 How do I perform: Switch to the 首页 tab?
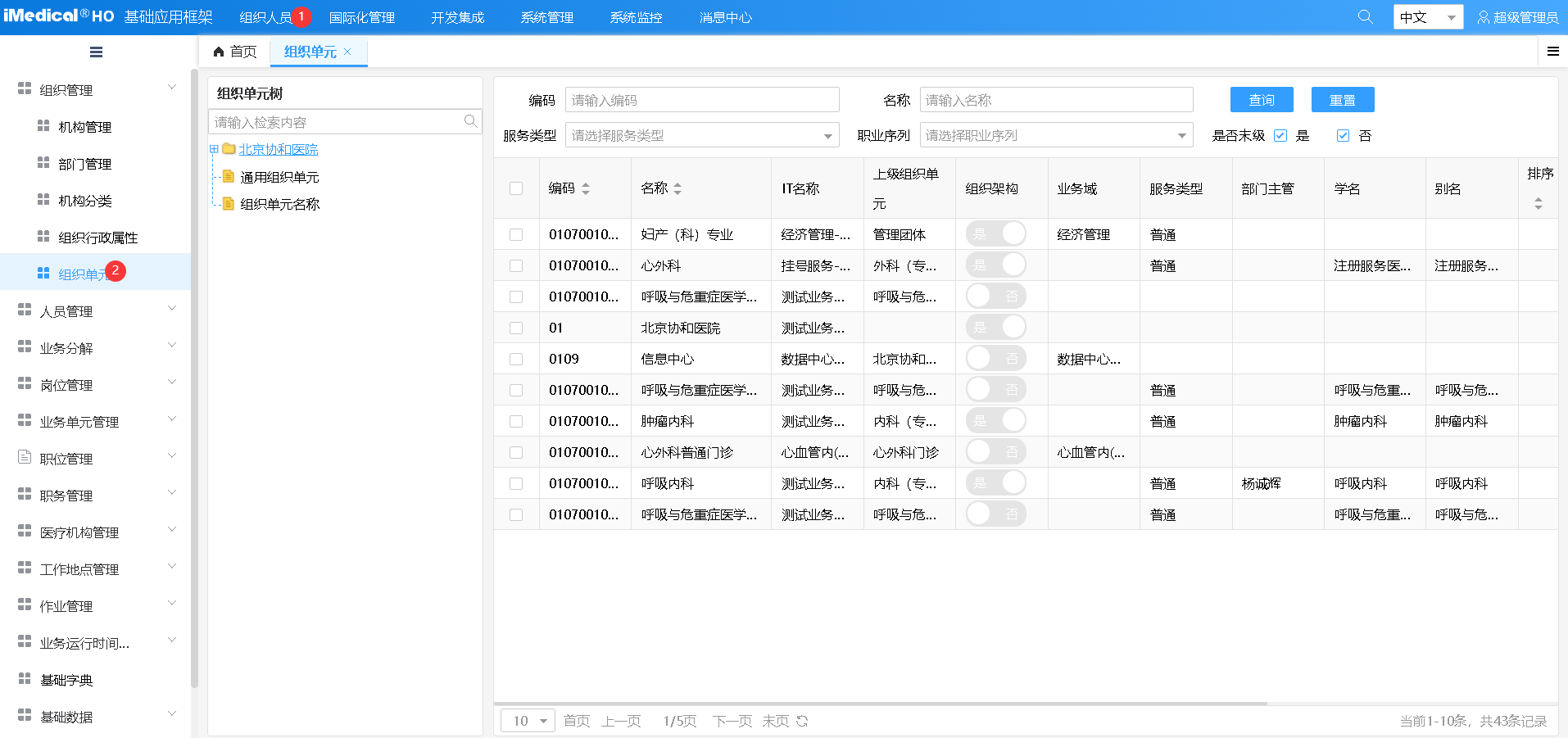point(235,52)
